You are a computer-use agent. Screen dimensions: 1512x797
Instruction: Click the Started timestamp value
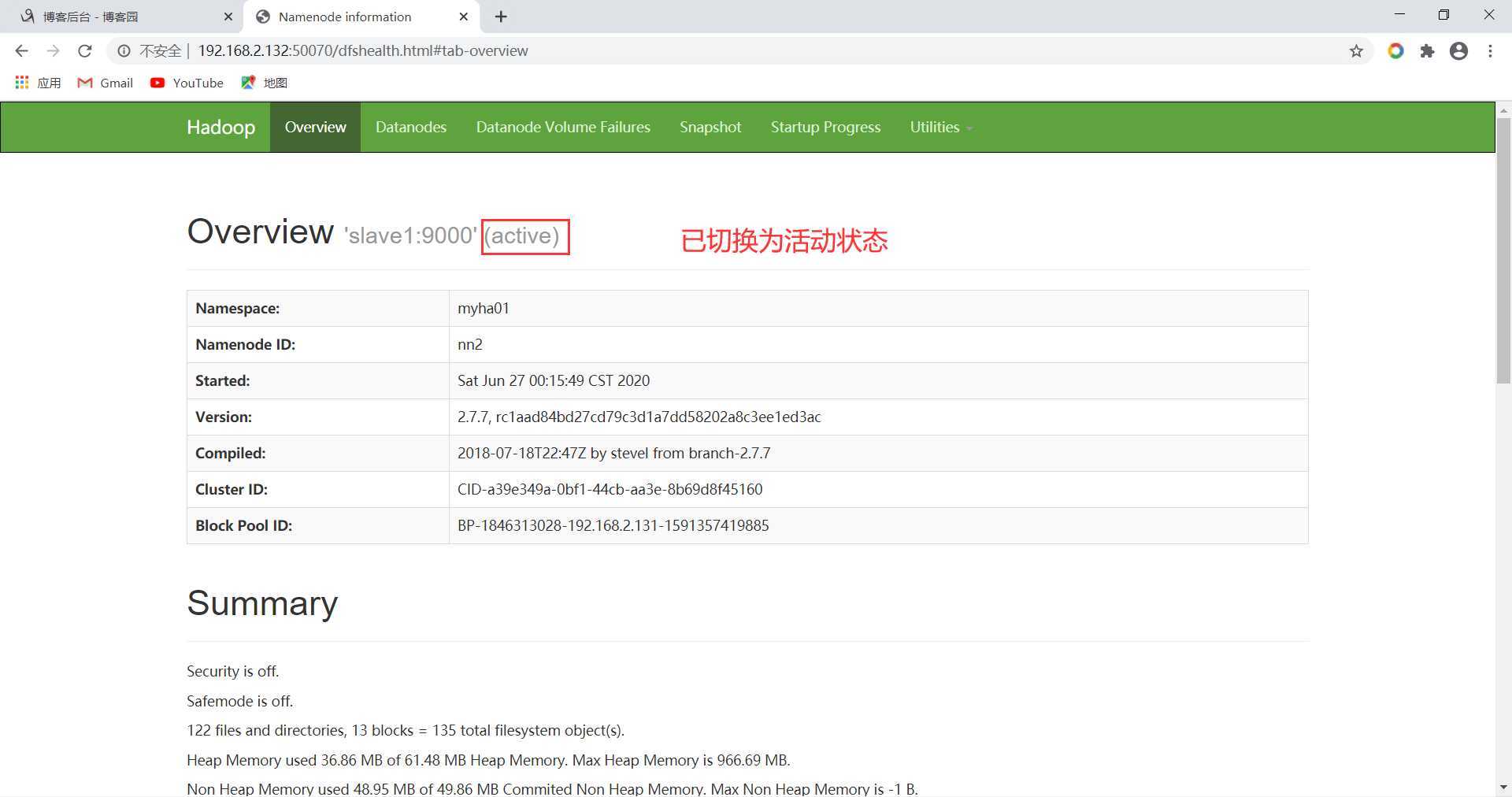[554, 380]
